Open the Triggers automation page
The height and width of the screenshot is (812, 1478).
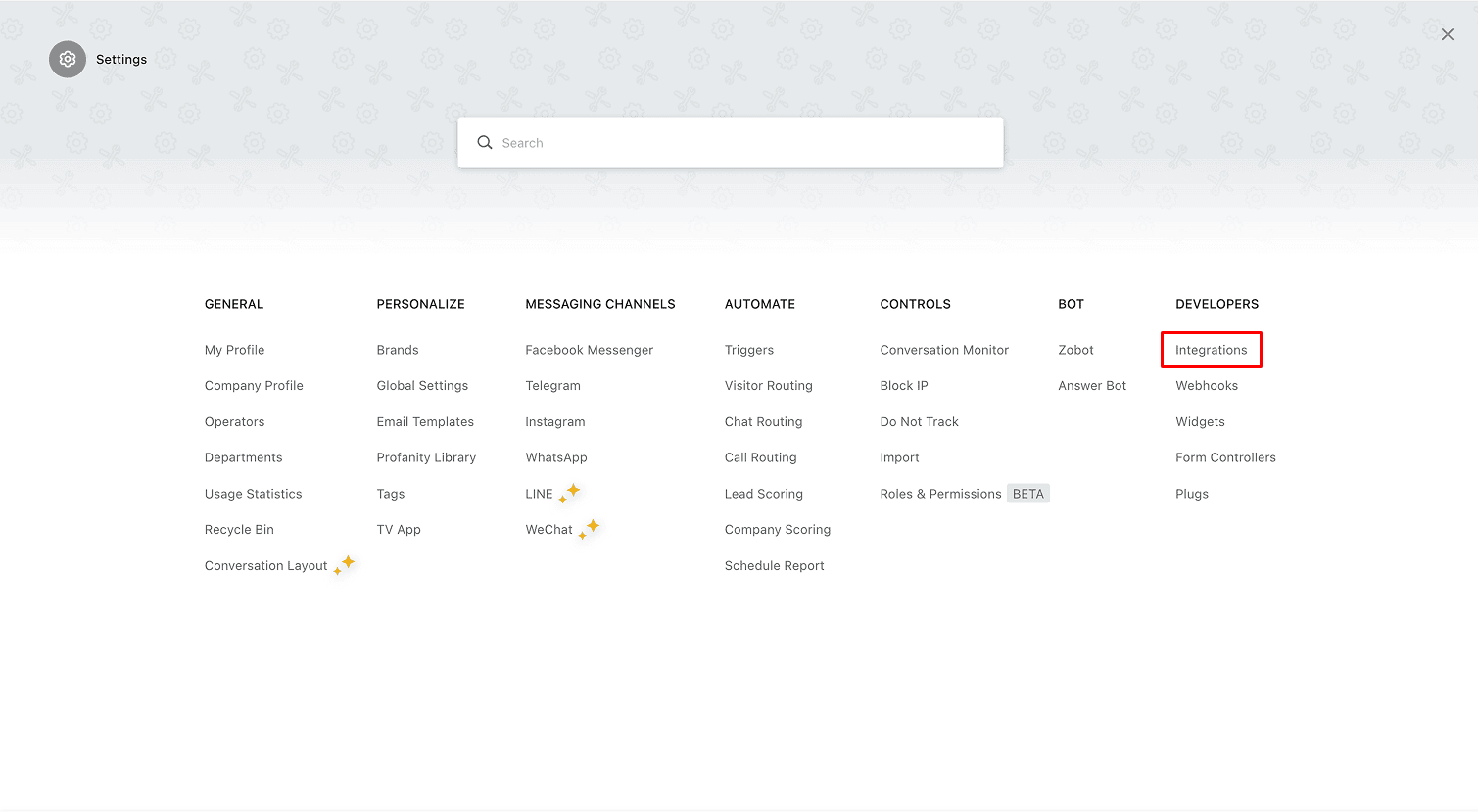click(749, 350)
